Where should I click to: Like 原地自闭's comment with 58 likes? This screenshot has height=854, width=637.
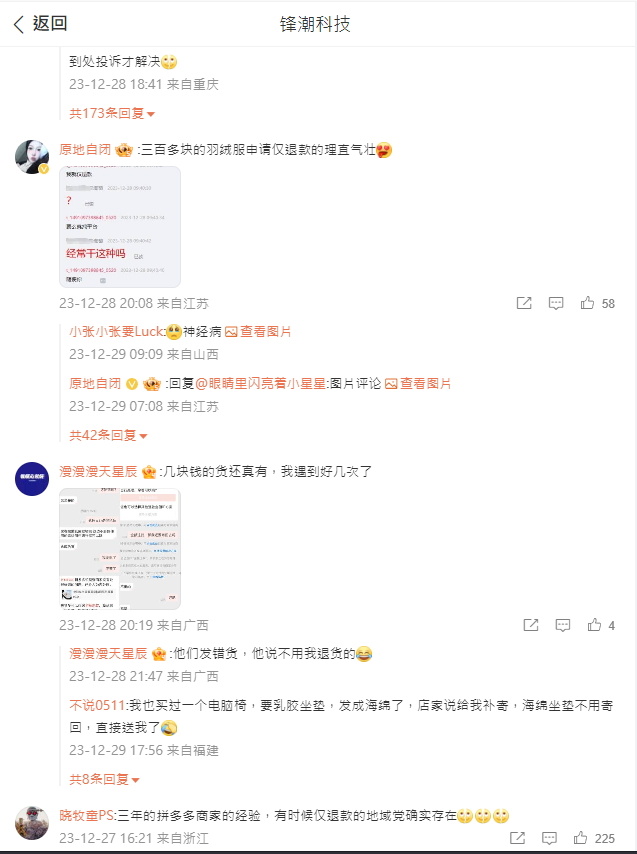[x=587, y=303]
